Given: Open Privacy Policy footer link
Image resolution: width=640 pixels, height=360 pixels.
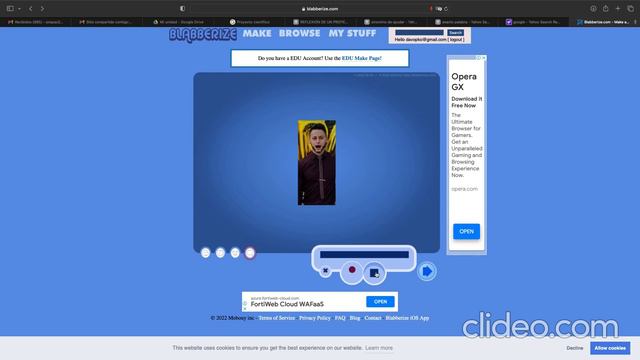Looking at the screenshot, I should (315, 318).
